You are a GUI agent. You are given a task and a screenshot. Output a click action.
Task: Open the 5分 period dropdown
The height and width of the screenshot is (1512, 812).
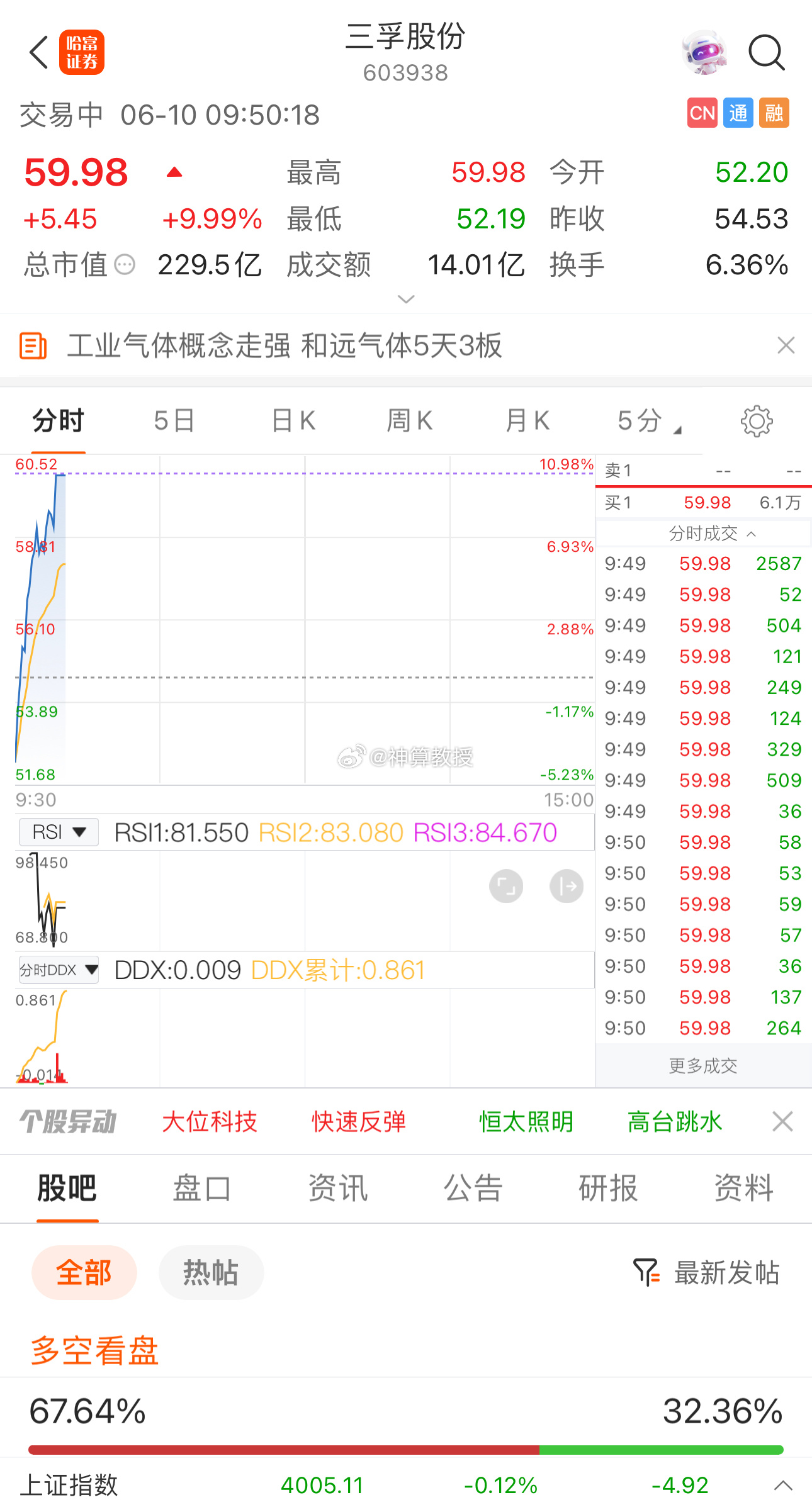649,421
